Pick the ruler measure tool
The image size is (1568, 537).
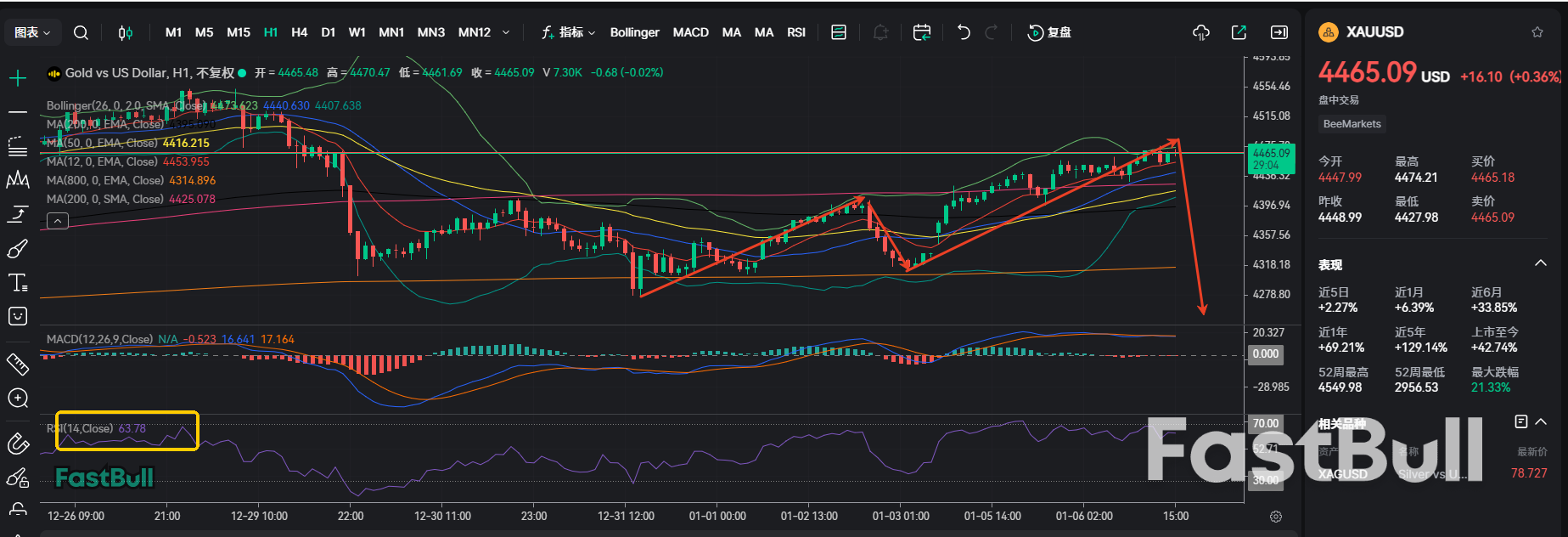[x=18, y=364]
